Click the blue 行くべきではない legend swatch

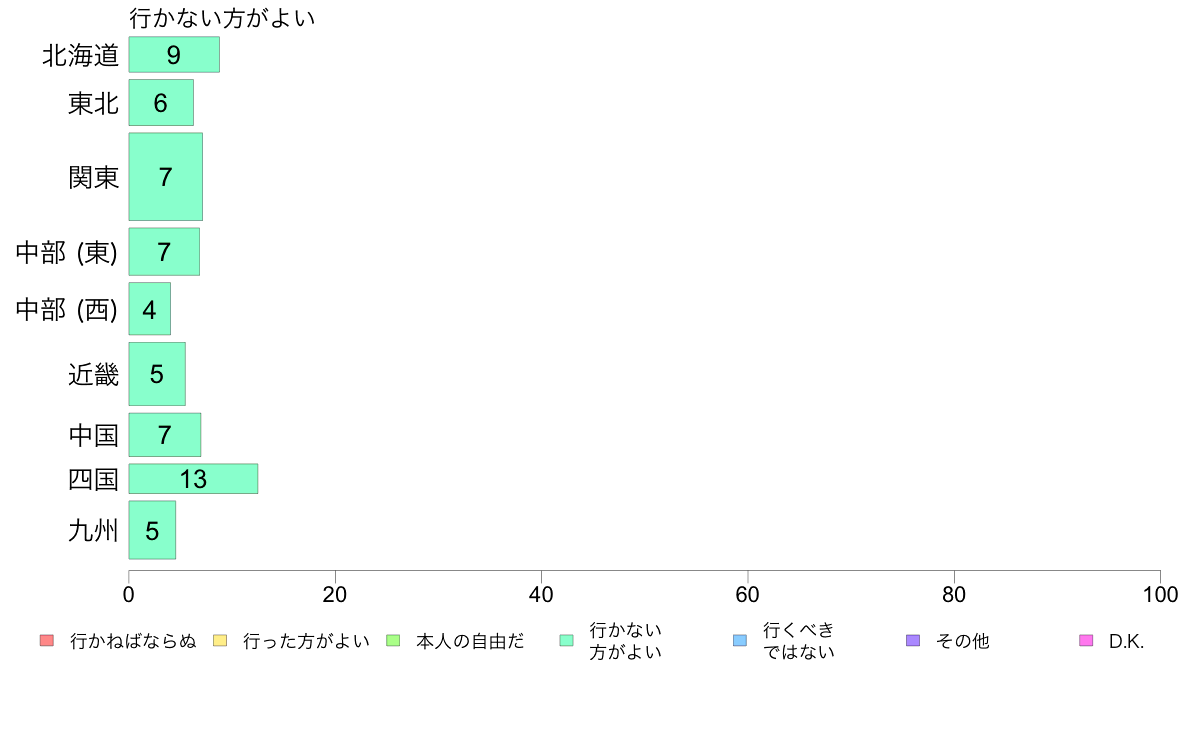point(740,640)
